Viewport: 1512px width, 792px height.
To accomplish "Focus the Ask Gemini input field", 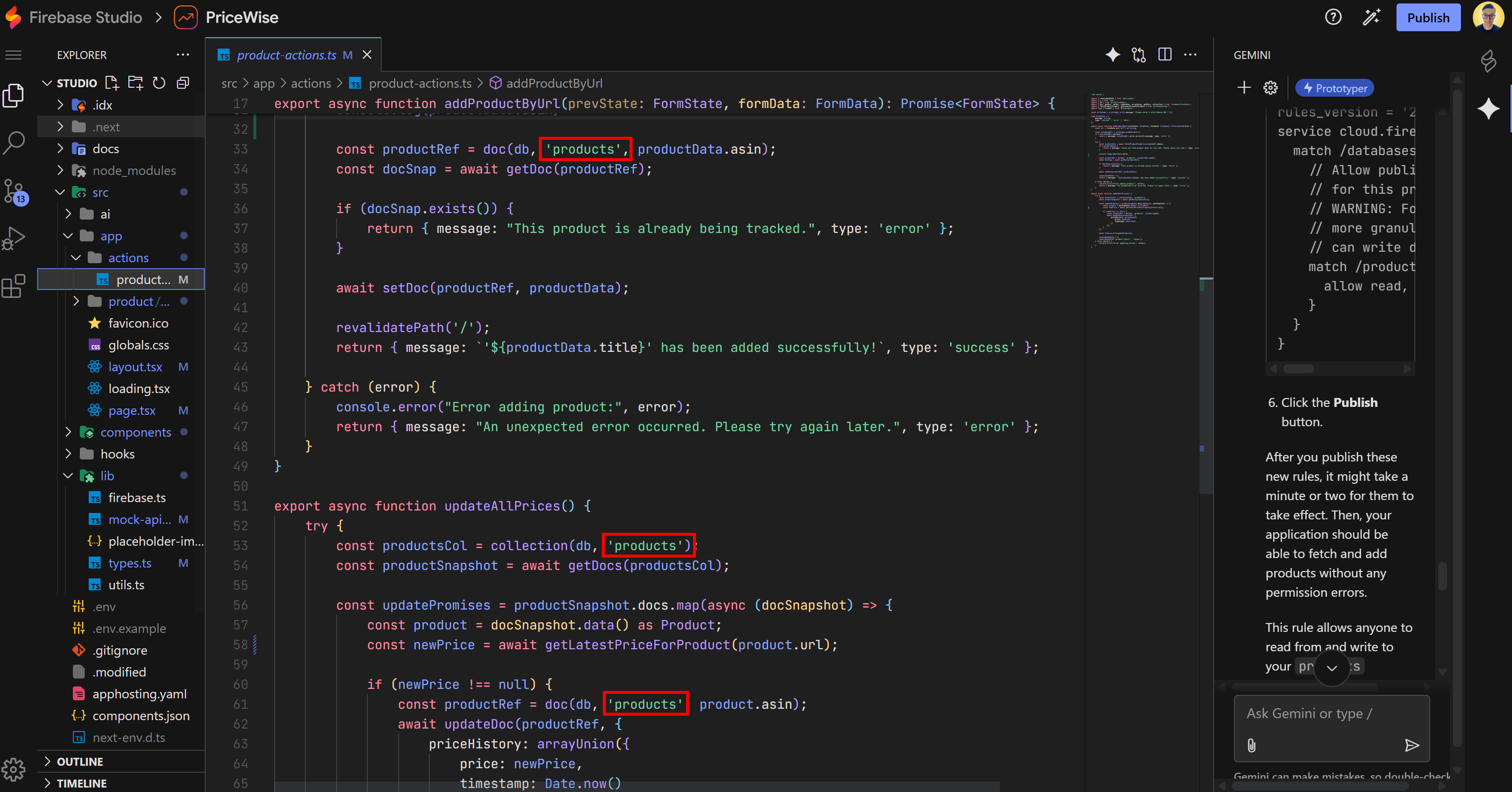I will [1331, 713].
